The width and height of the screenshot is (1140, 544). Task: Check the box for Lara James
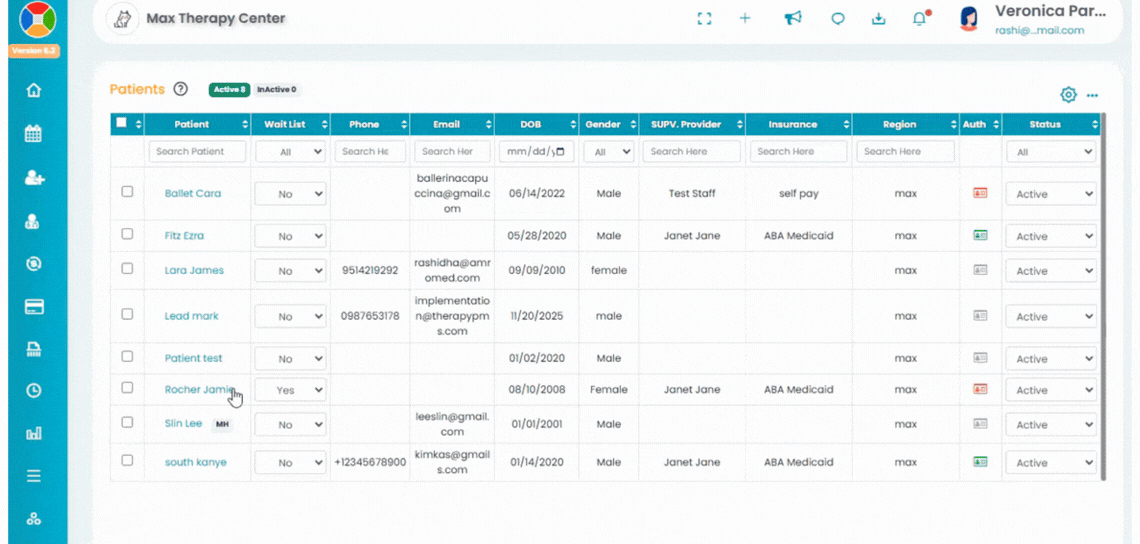pyautogui.click(x=127, y=268)
